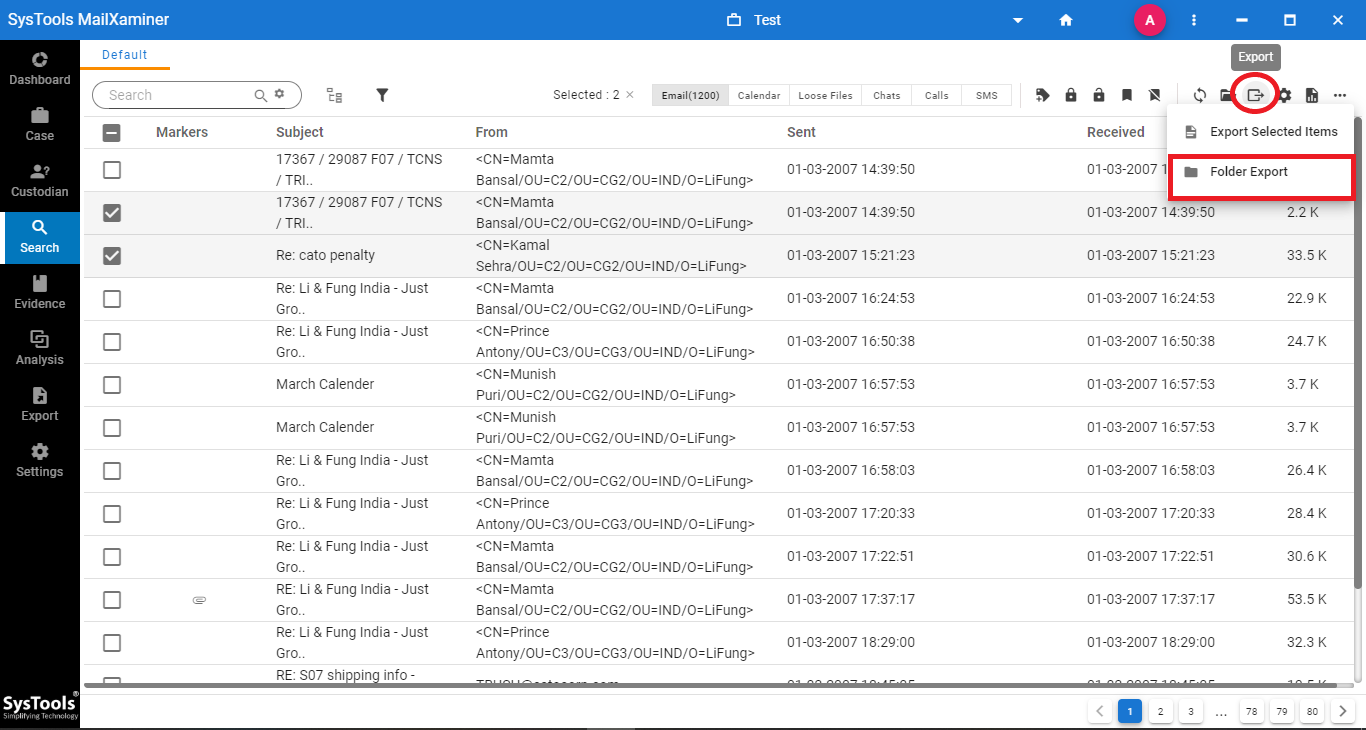
Task: Tick the first March Calender email checkbox
Action: tap(112, 385)
